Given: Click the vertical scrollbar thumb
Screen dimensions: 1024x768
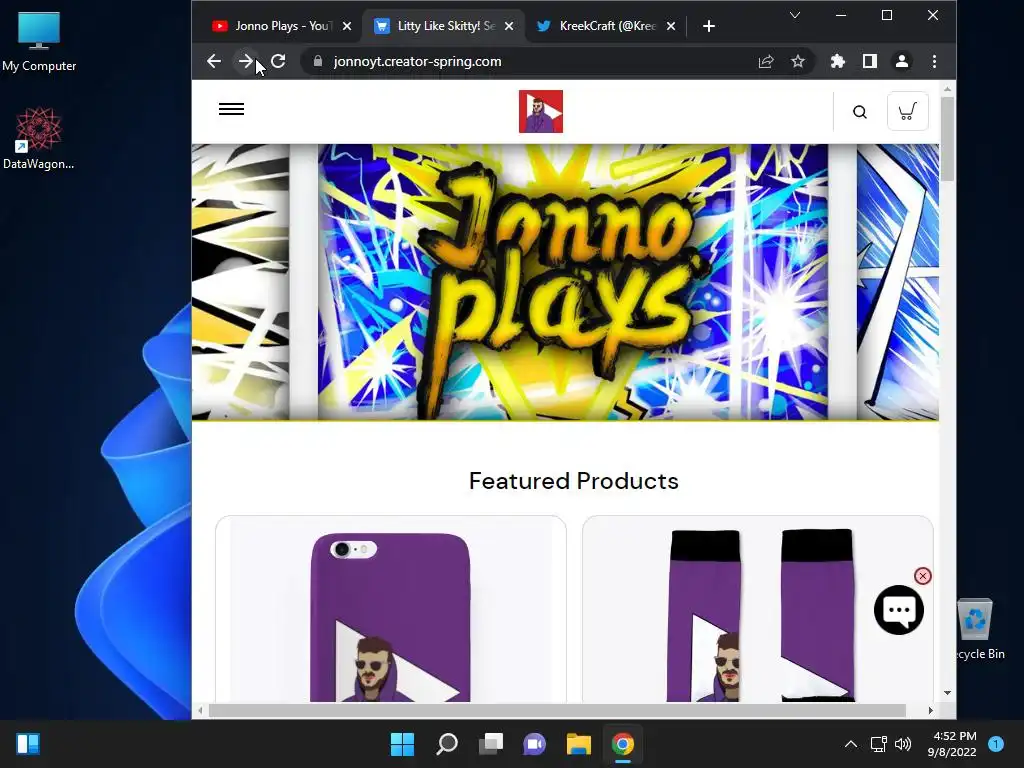Looking at the screenshot, I should tap(947, 139).
